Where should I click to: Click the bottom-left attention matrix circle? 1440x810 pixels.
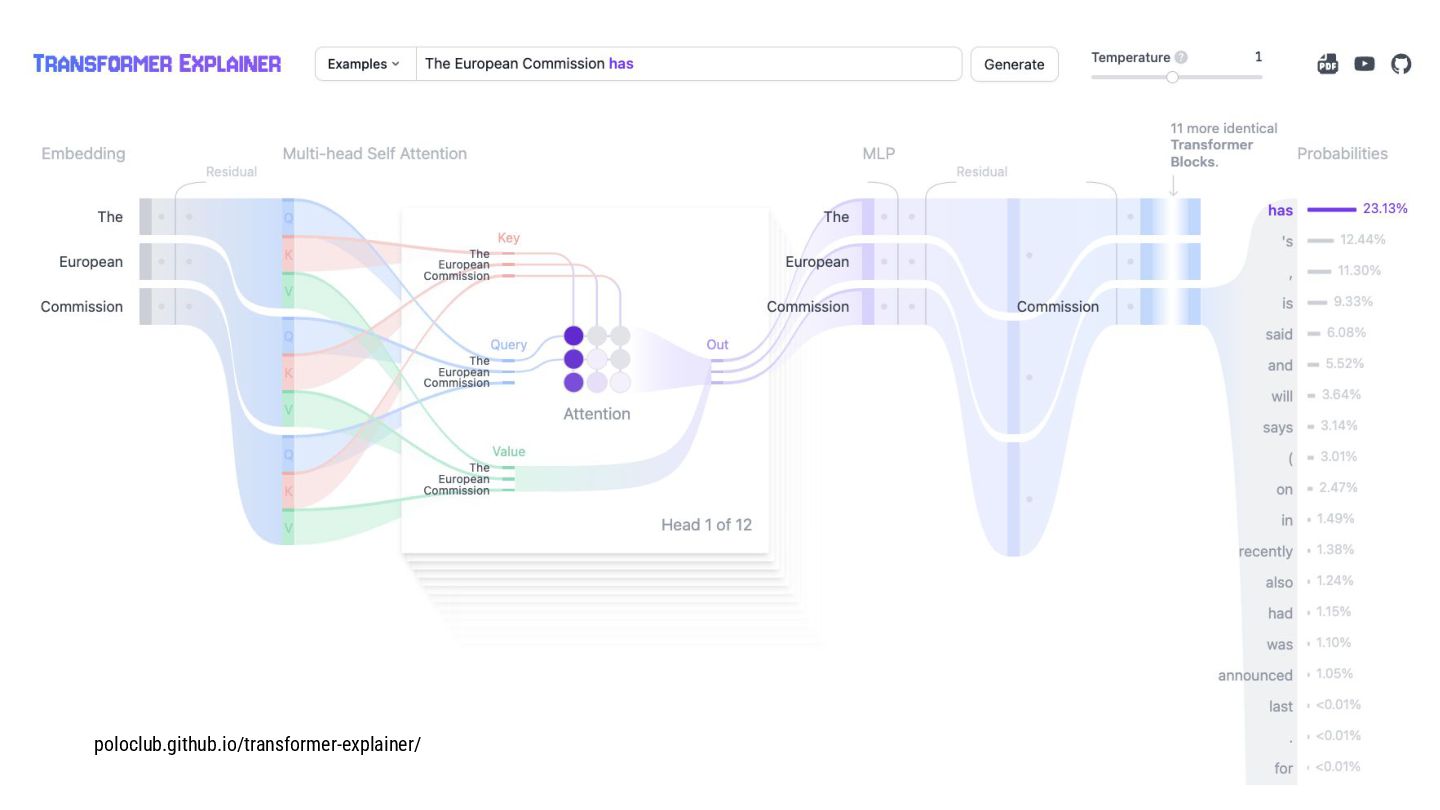coord(573,382)
